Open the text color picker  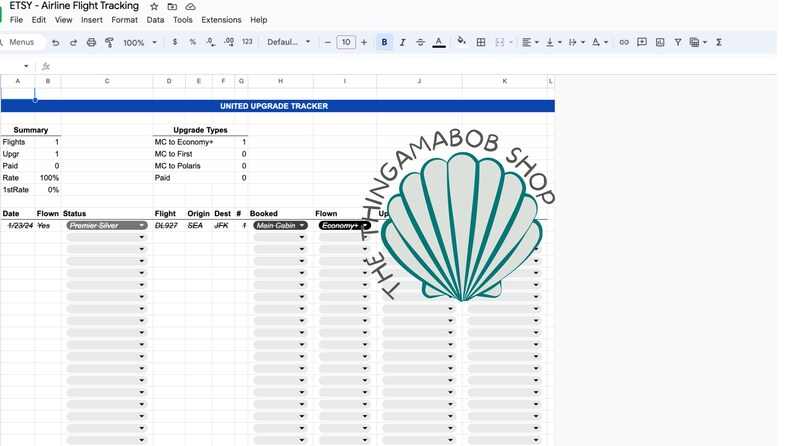[439, 43]
